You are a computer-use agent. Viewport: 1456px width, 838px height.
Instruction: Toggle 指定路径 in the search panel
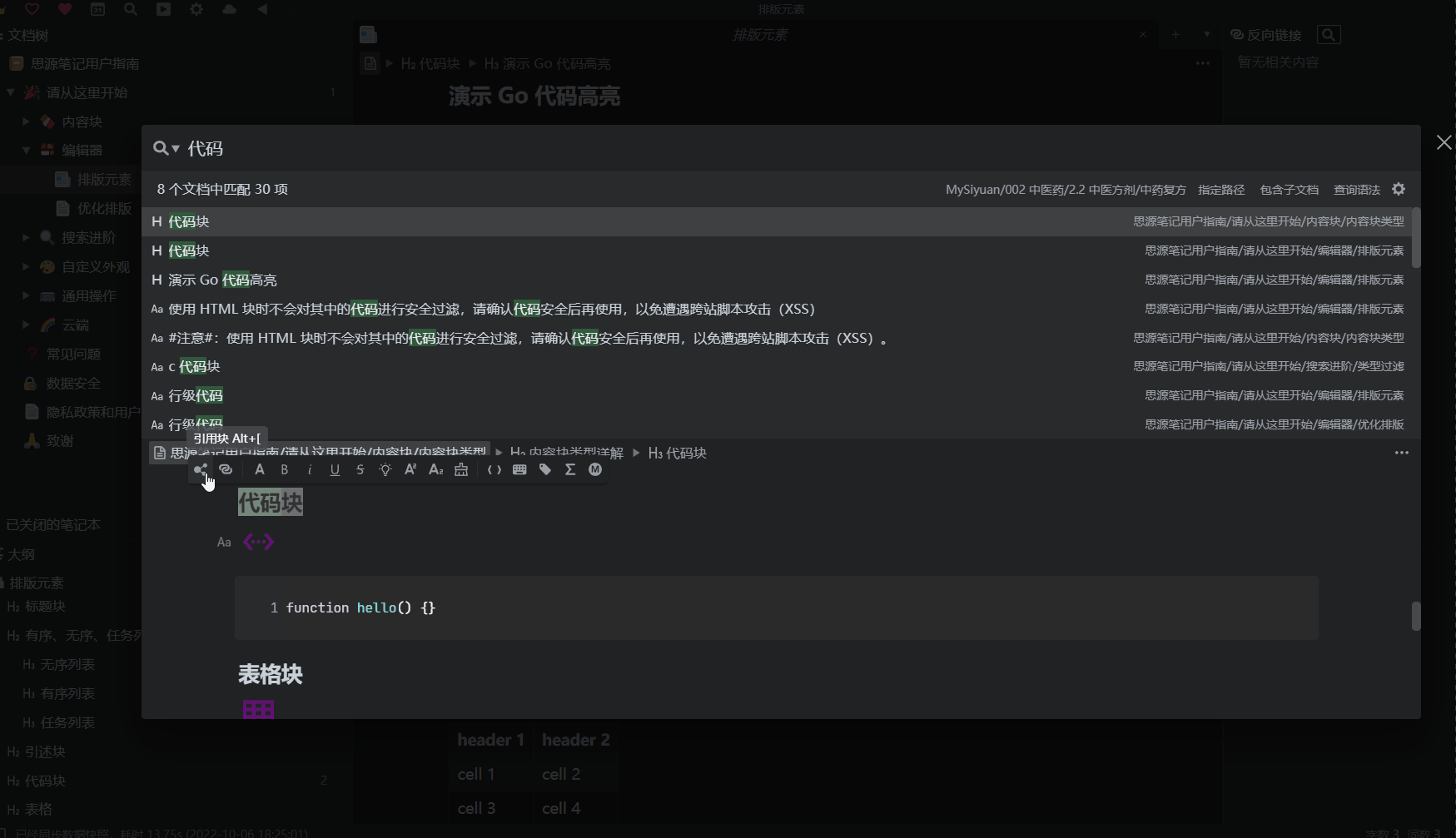(1221, 189)
